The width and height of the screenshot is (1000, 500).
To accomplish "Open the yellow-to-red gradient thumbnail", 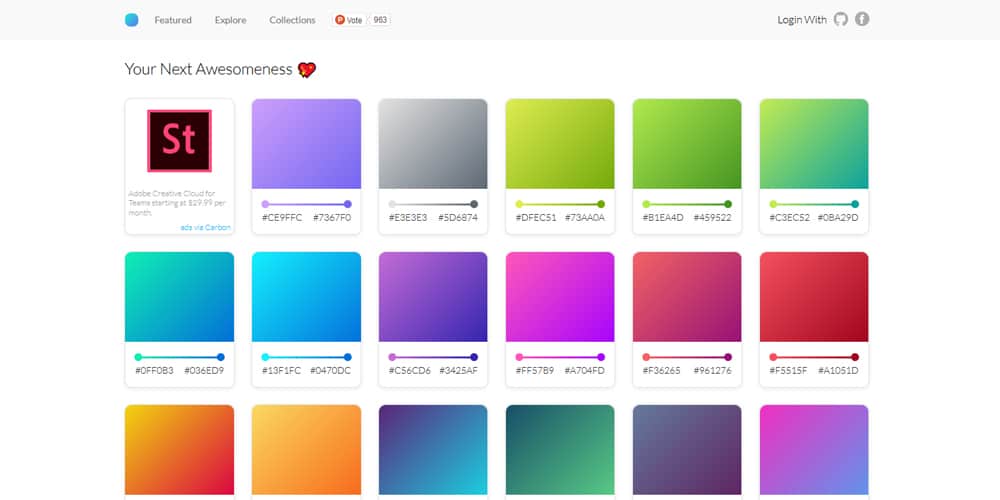I will pos(180,450).
